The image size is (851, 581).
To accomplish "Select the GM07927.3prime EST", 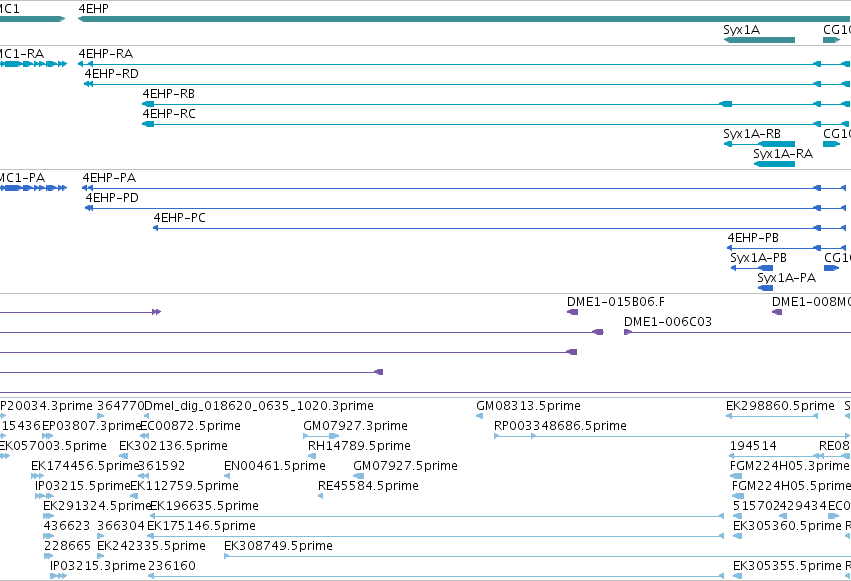I will point(321,436).
